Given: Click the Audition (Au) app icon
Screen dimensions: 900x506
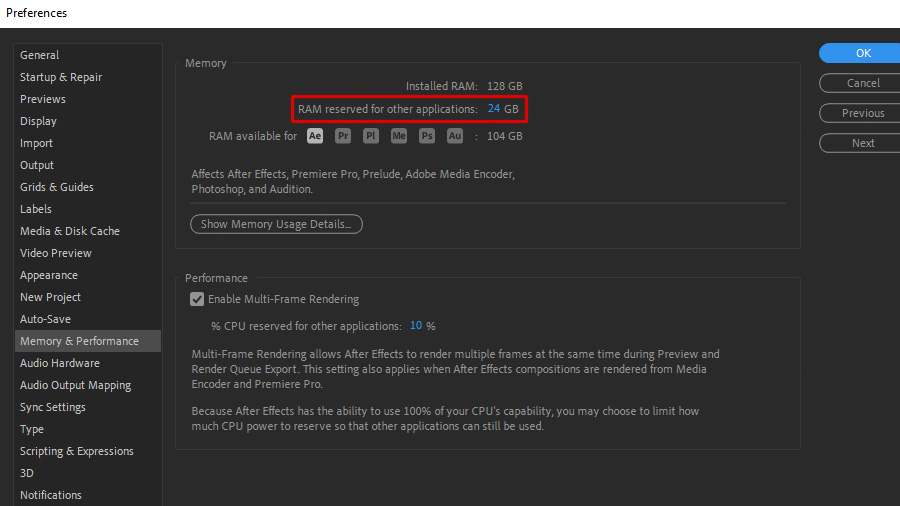Looking at the screenshot, I should (x=455, y=136).
